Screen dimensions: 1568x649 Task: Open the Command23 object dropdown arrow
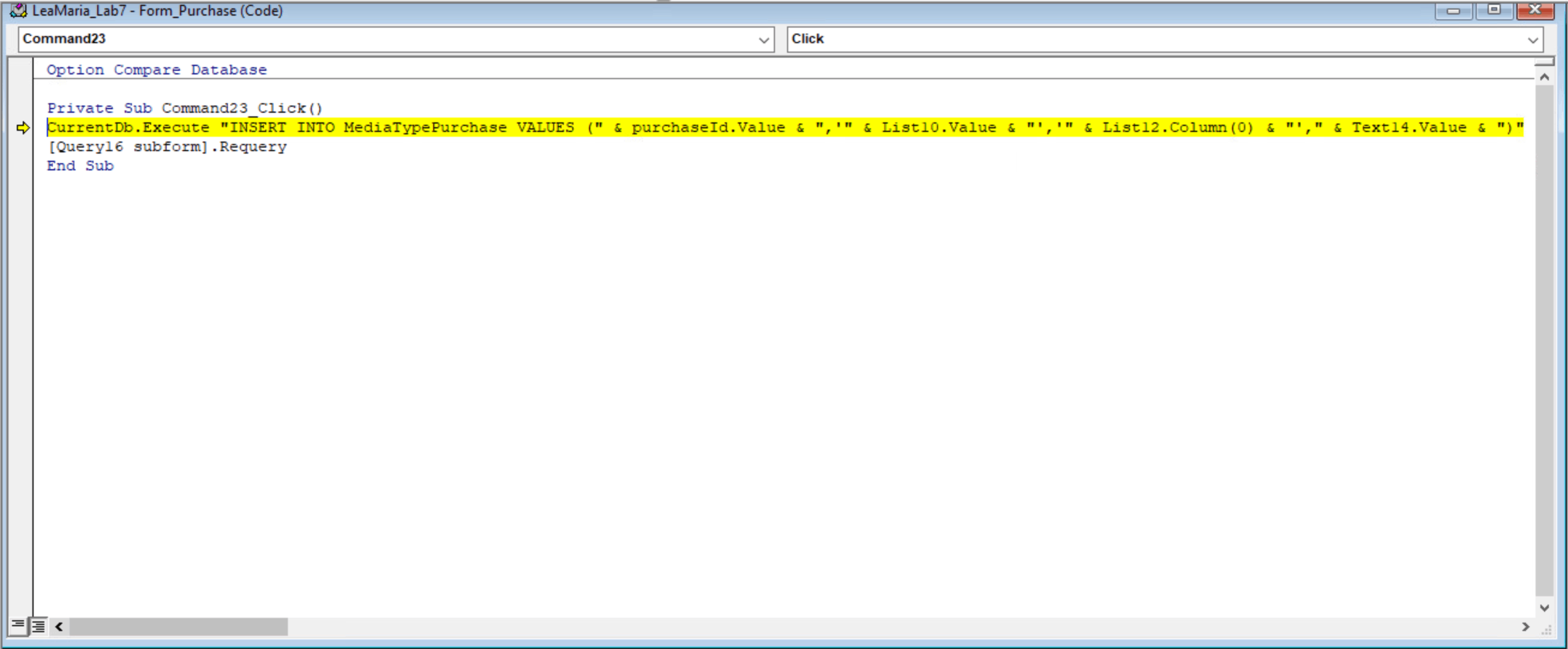(x=764, y=40)
